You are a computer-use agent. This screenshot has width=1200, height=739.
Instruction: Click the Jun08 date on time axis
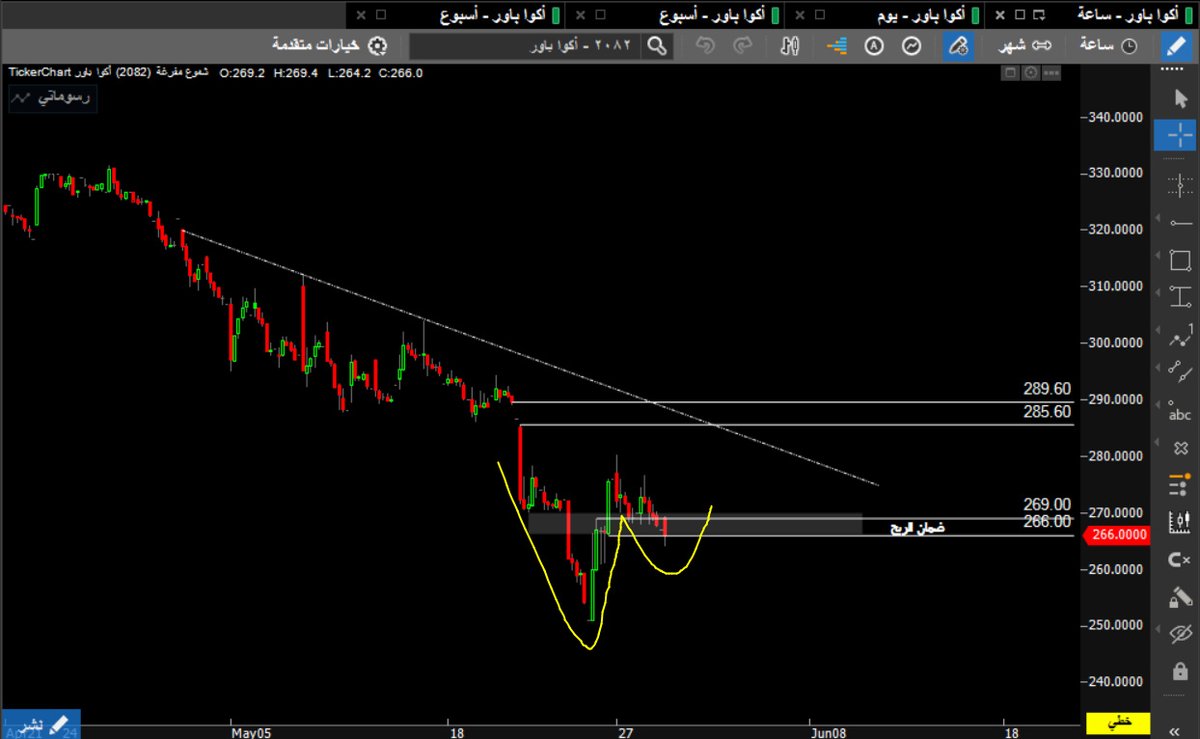828,732
